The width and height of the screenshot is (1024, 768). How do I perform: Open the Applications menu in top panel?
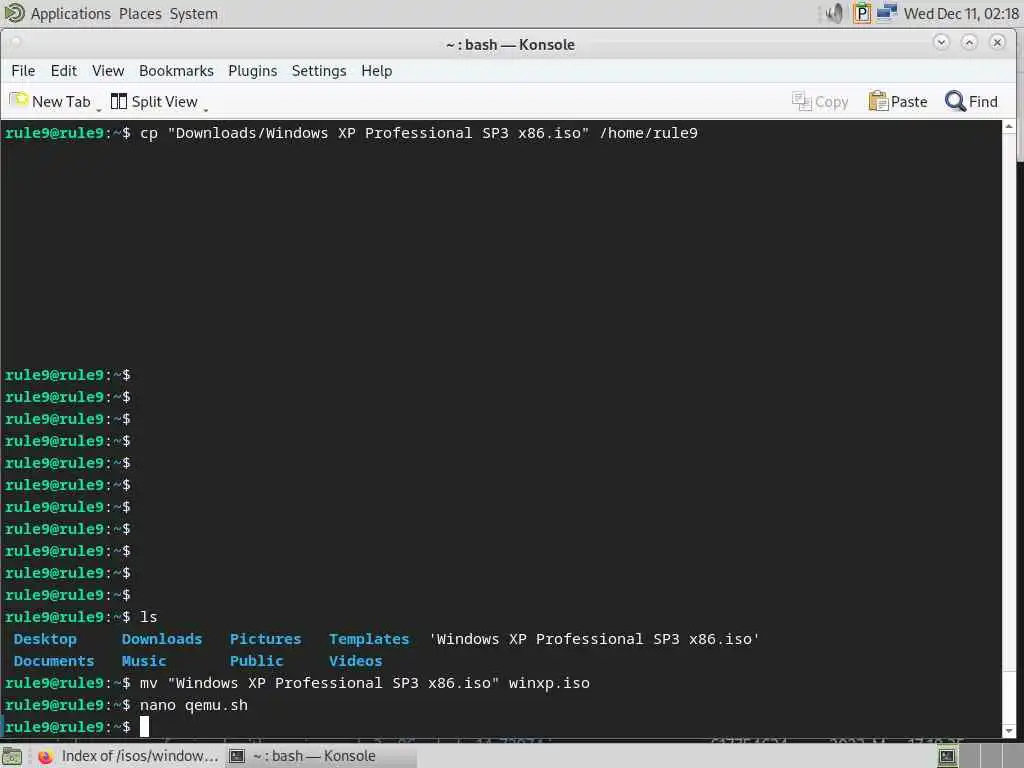(71, 14)
